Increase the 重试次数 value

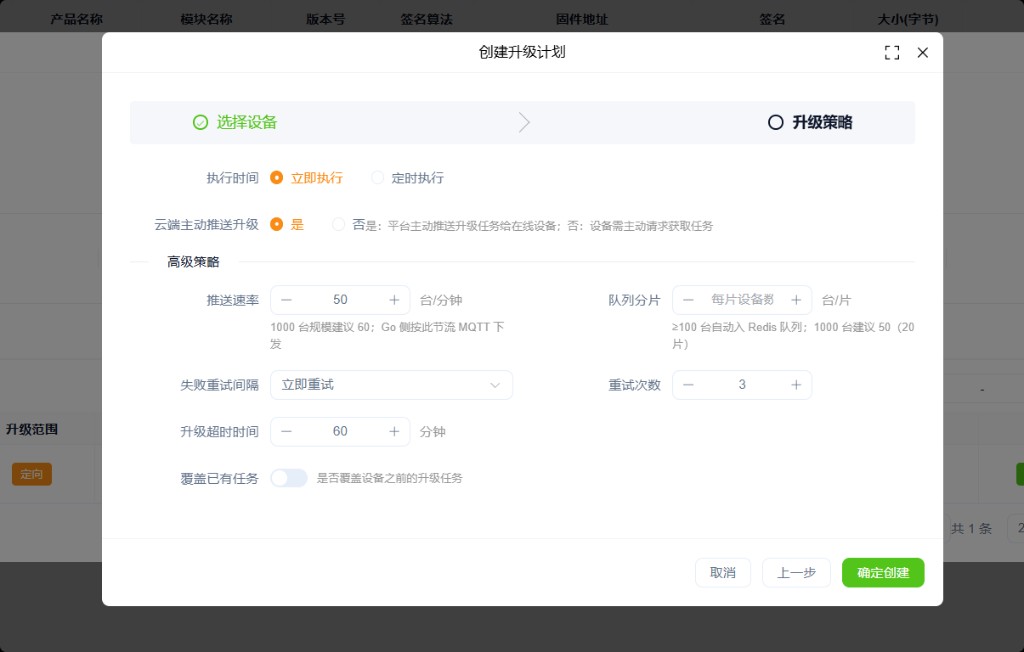coord(796,385)
